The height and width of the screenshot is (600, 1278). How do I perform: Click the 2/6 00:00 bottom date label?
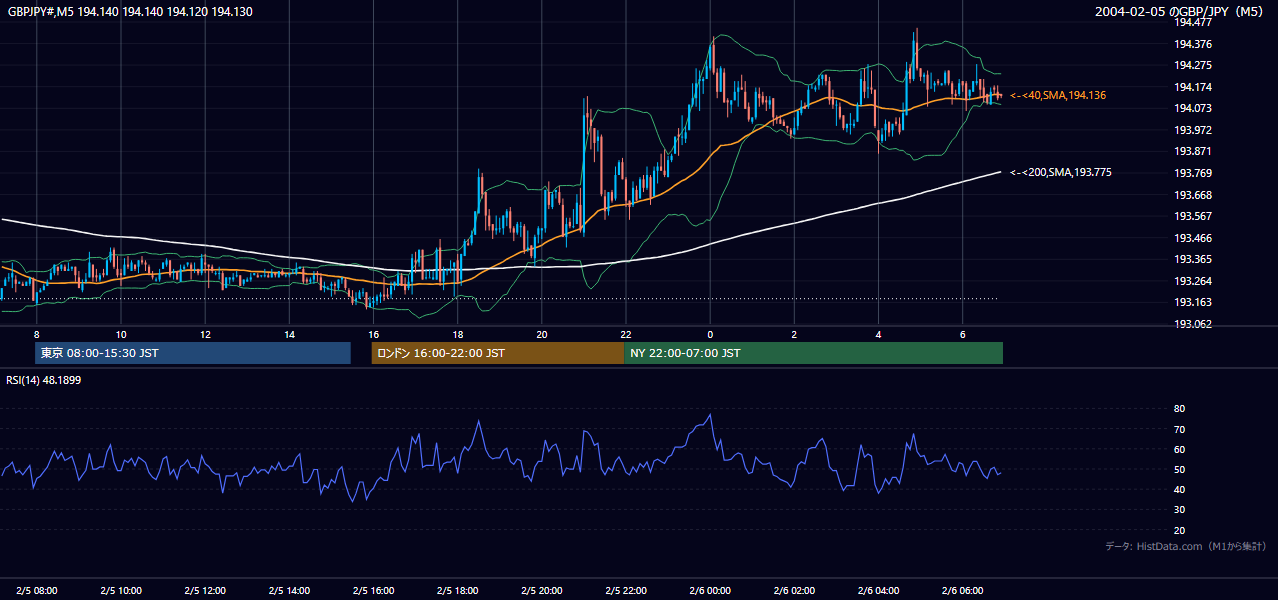(710, 590)
